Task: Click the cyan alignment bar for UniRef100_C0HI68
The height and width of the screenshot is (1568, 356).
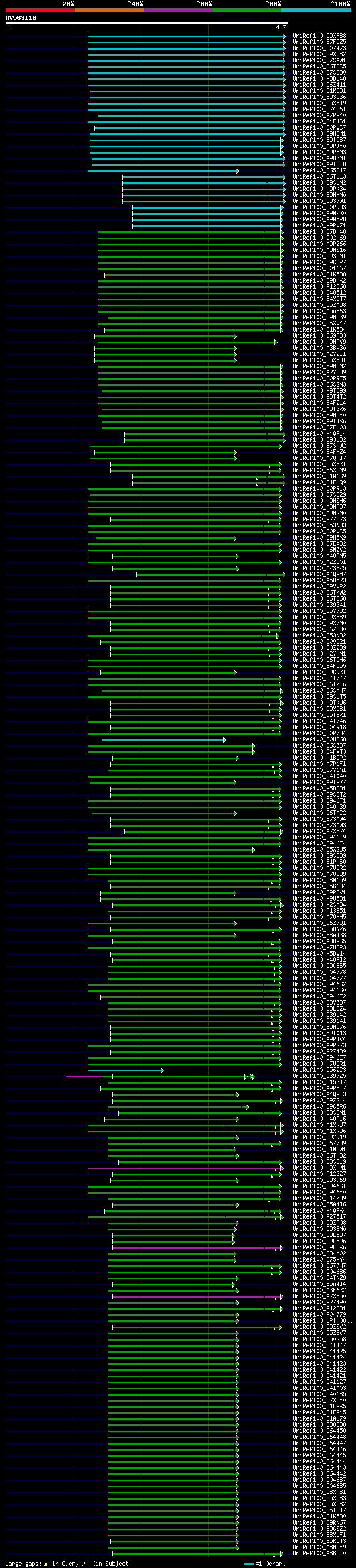Action: click(x=164, y=740)
